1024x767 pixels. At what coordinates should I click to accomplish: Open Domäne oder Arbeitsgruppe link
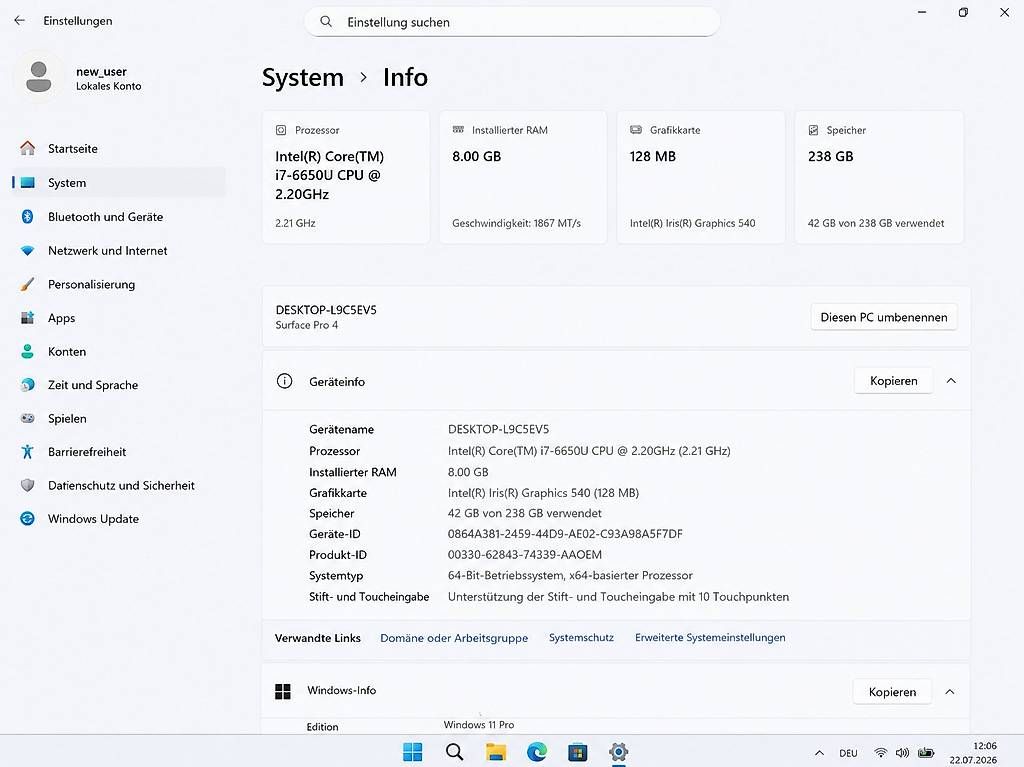click(454, 638)
